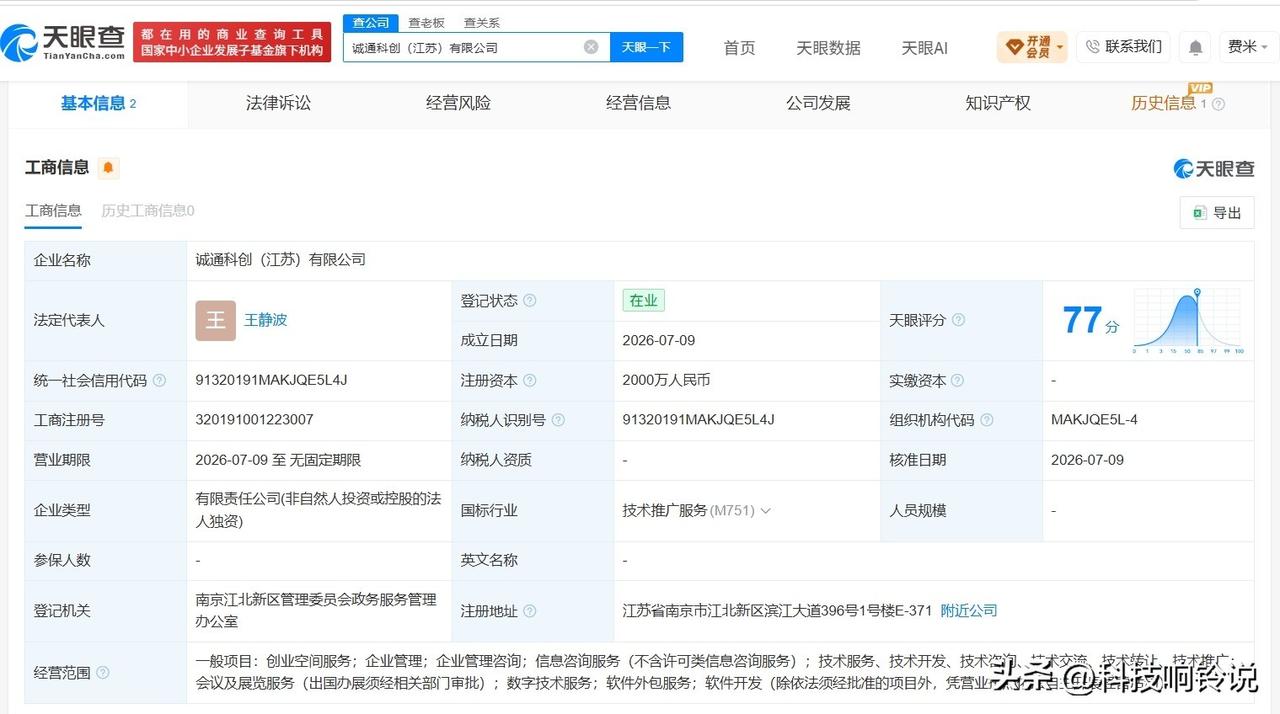Open 天眼AI in top navigation

click(924, 48)
